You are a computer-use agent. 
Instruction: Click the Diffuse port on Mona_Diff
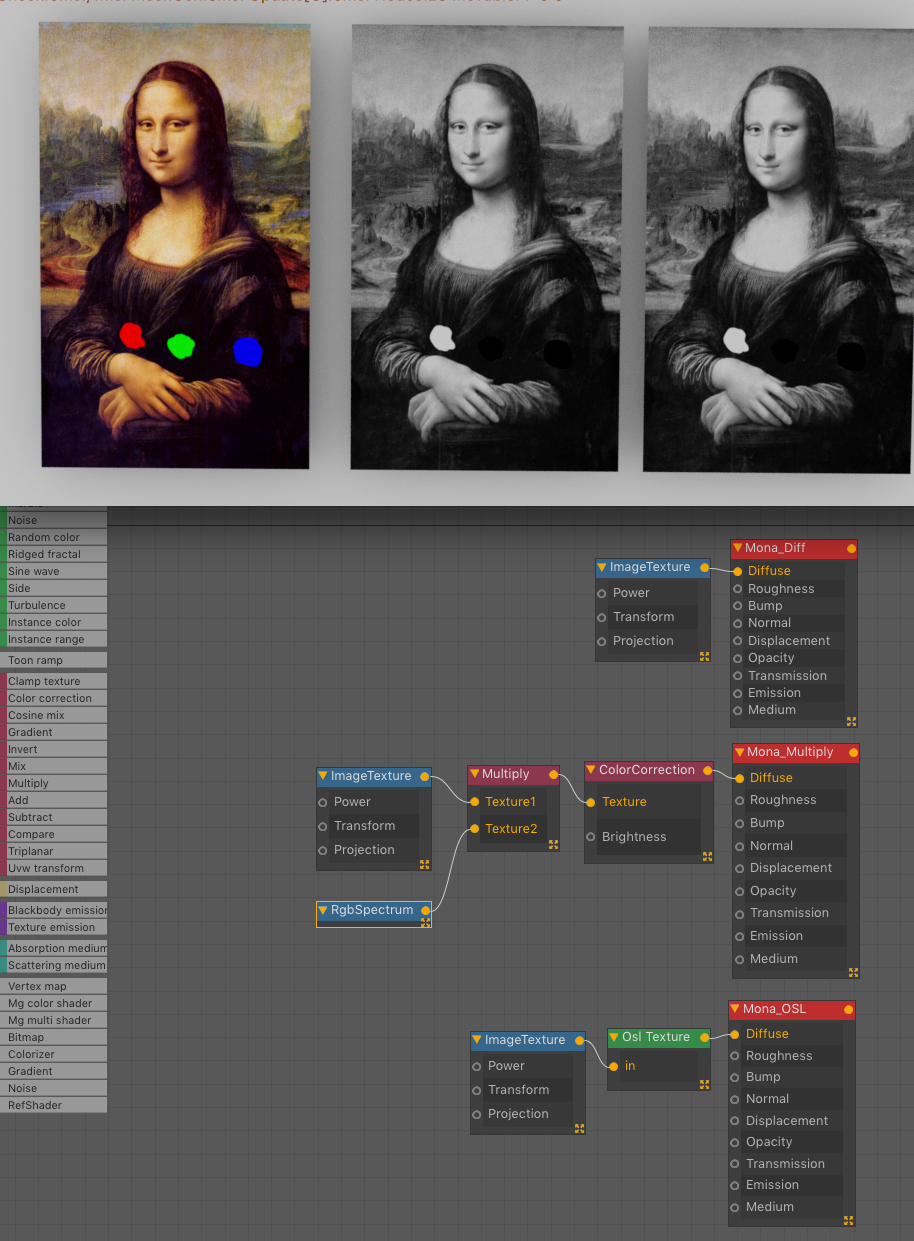click(738, 570)
